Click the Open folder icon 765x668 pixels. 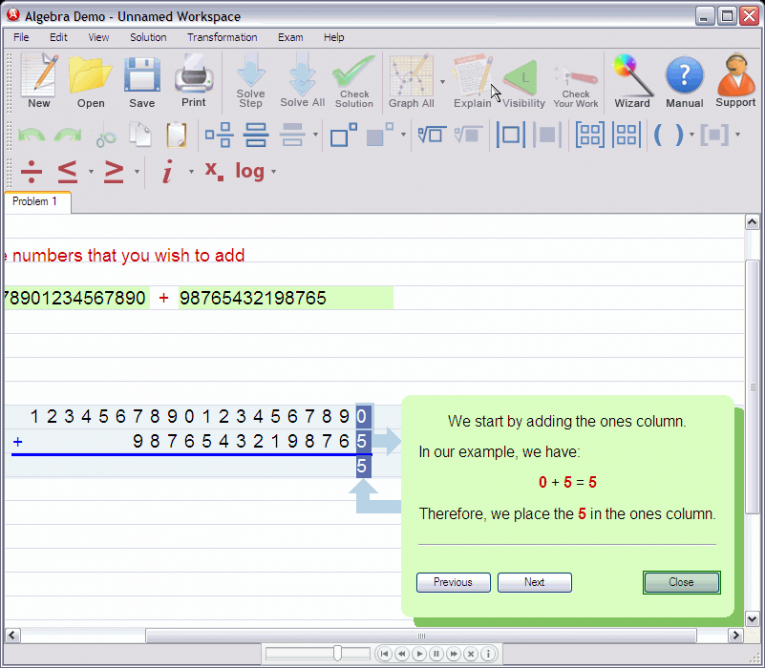[91, 81]
